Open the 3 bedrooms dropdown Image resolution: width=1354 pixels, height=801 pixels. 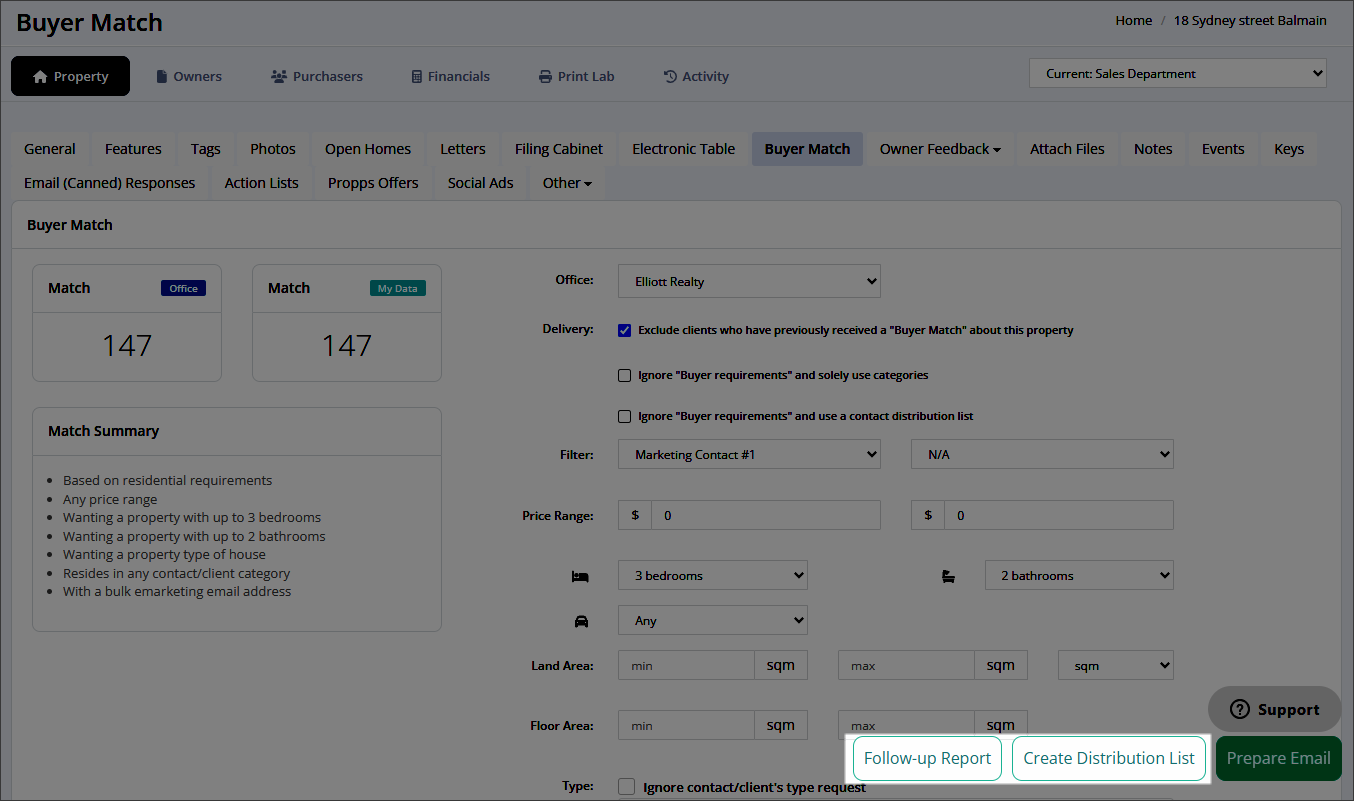(713, 575)
